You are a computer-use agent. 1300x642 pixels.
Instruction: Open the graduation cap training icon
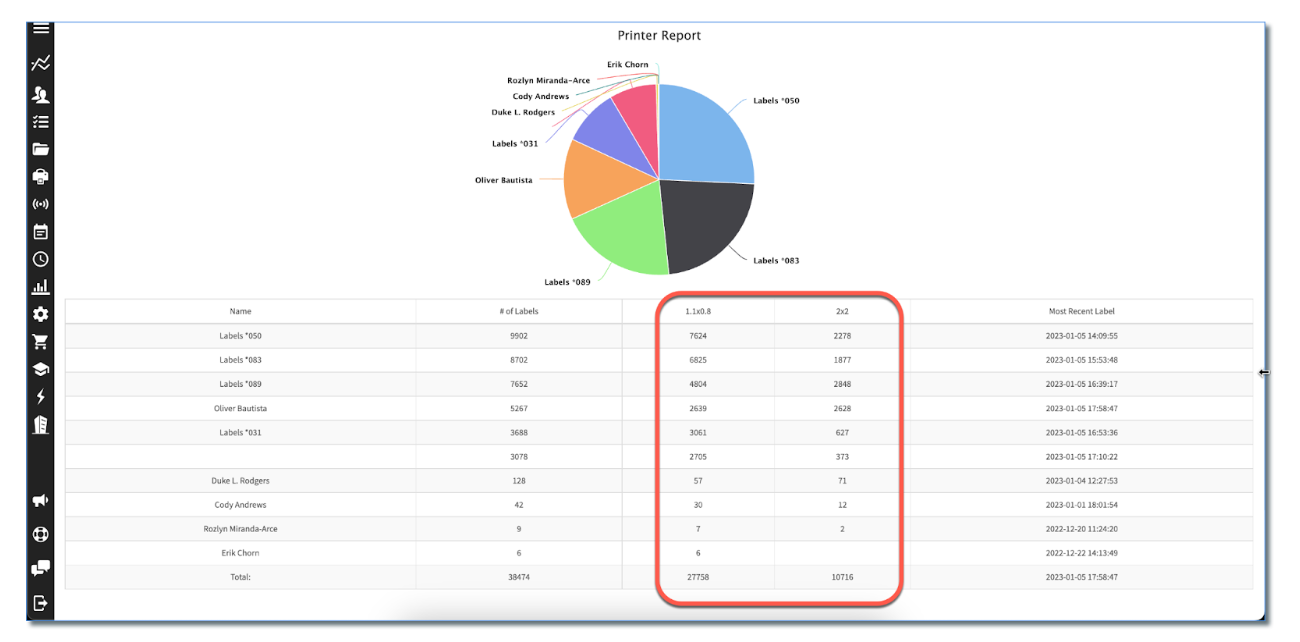click(x=41, y=369)
